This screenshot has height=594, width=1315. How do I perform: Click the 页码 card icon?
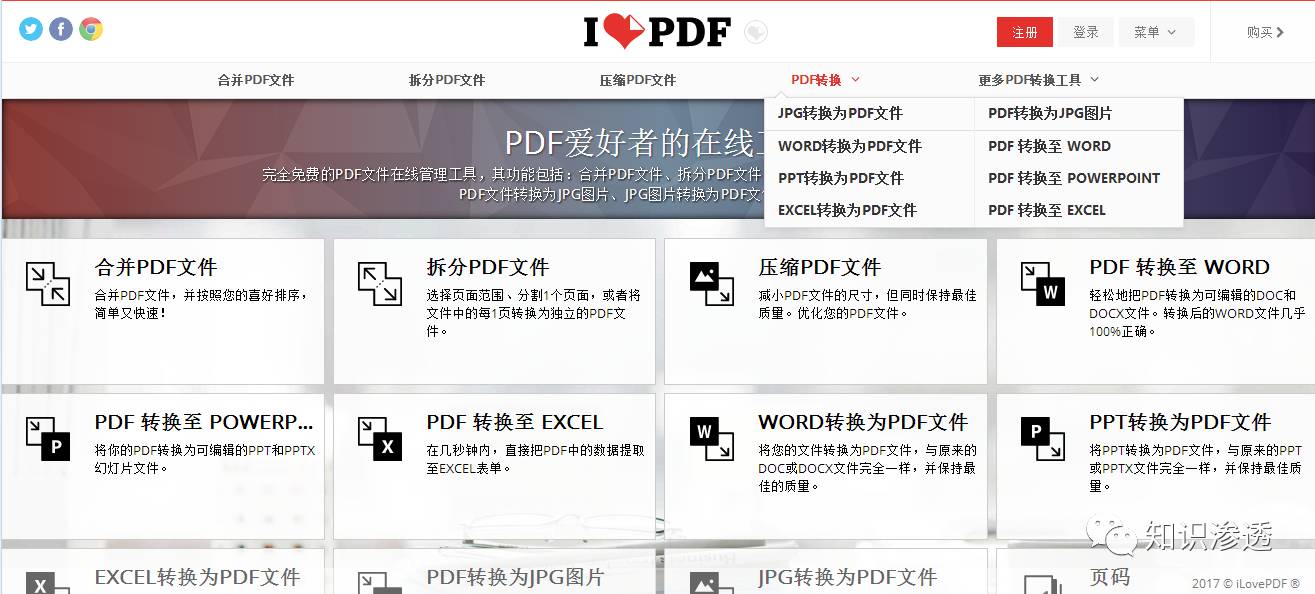[1043, 583]
